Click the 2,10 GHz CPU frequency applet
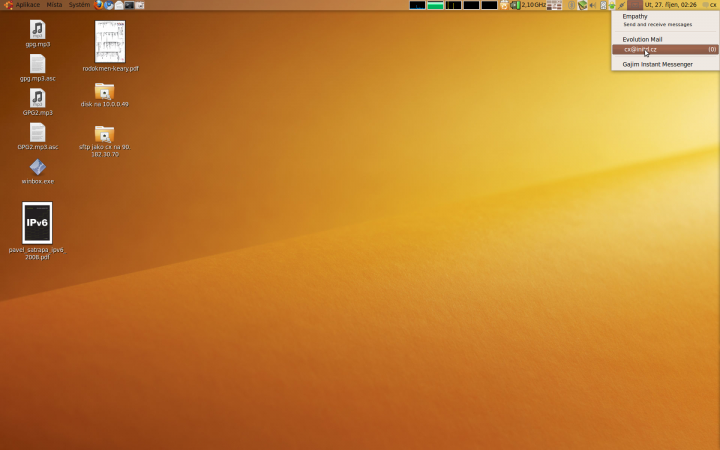The height and width of the screenshot is (450, 720). pos(528,5)
